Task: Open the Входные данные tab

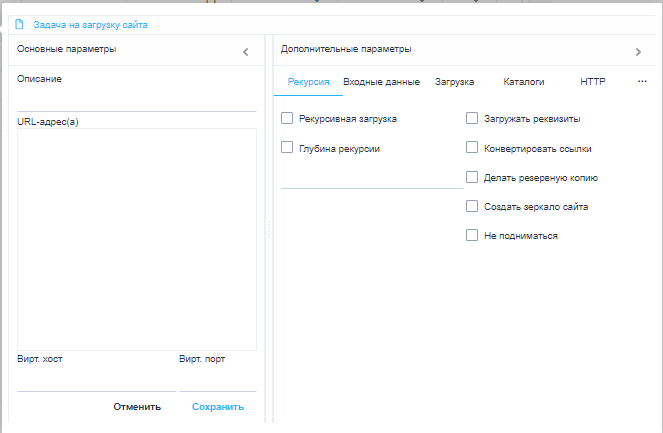Action: tap(381, 82)
